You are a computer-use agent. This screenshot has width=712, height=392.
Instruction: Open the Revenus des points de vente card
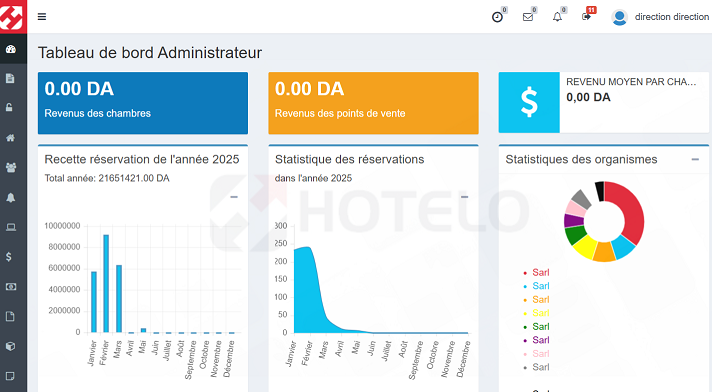(373, 103)
